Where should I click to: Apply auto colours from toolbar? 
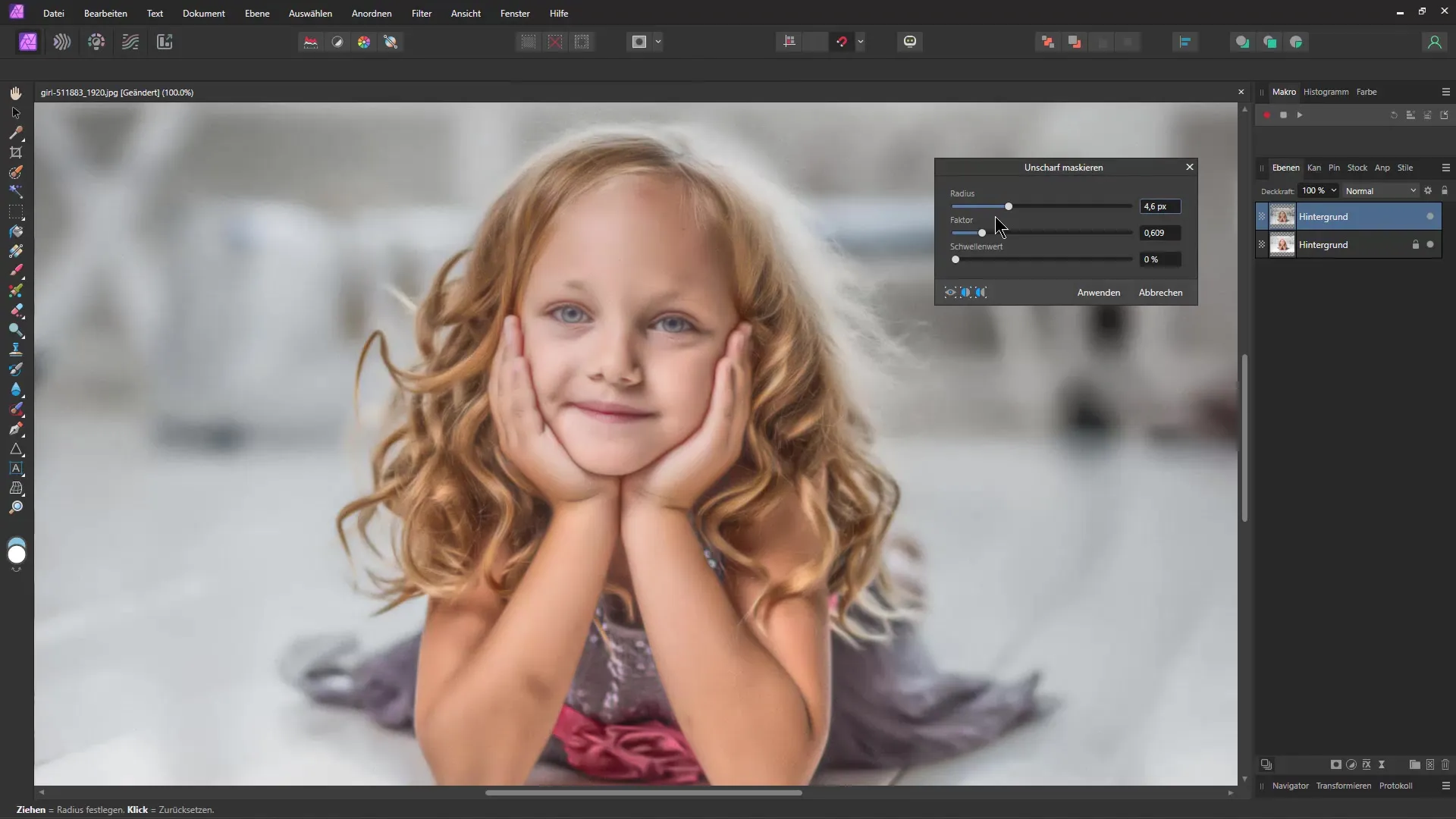pyautogui.click(x=364, y=42)
